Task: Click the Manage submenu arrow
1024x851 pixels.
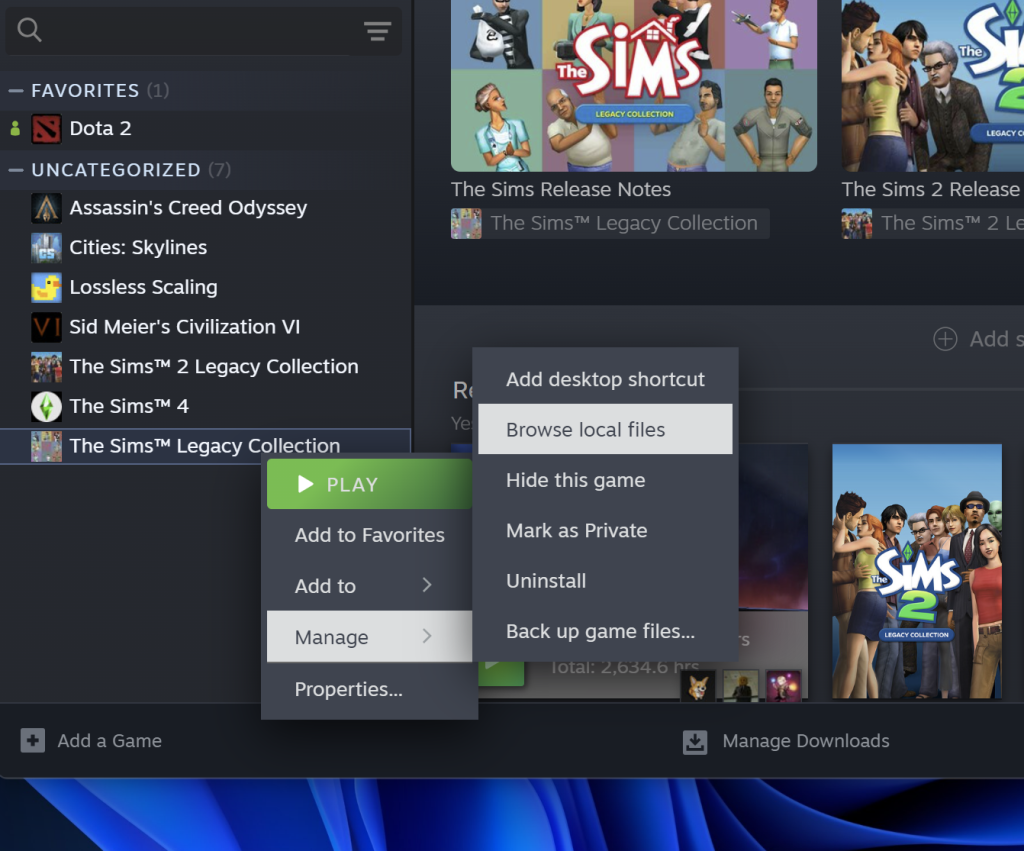Action: [427, 636]
